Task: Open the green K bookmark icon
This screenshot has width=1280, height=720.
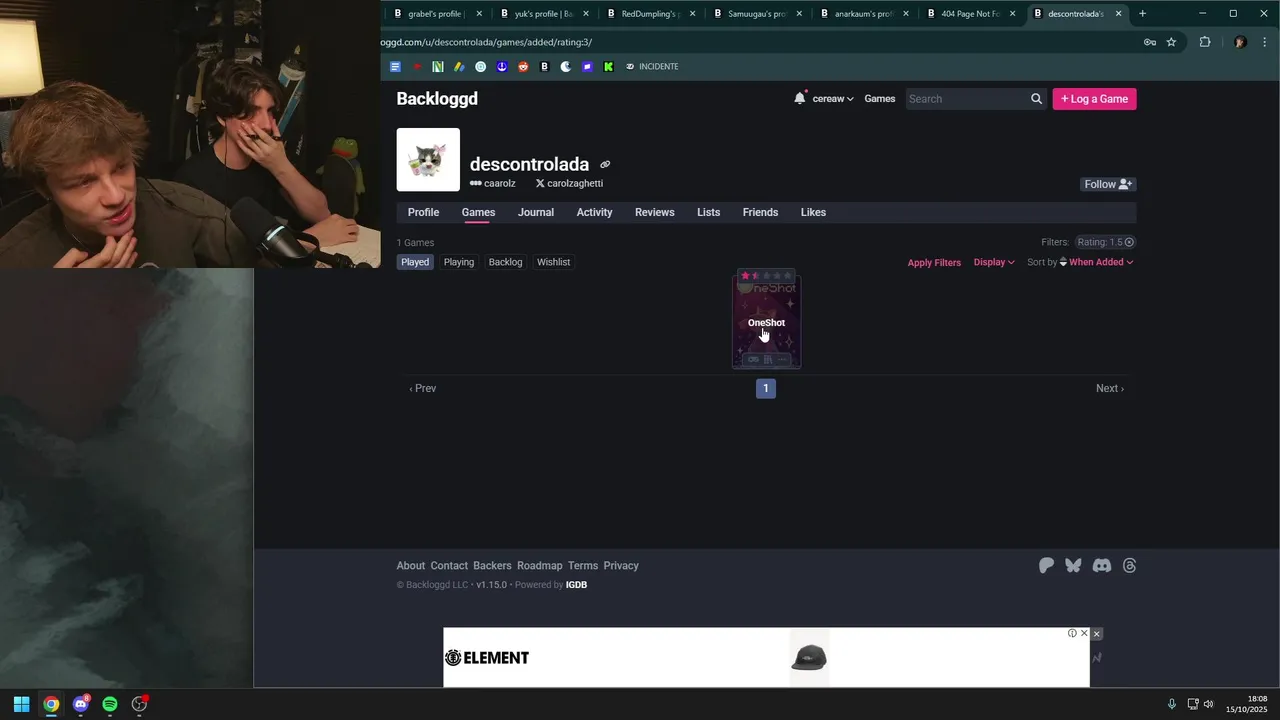Action: (x=608, y=67)
